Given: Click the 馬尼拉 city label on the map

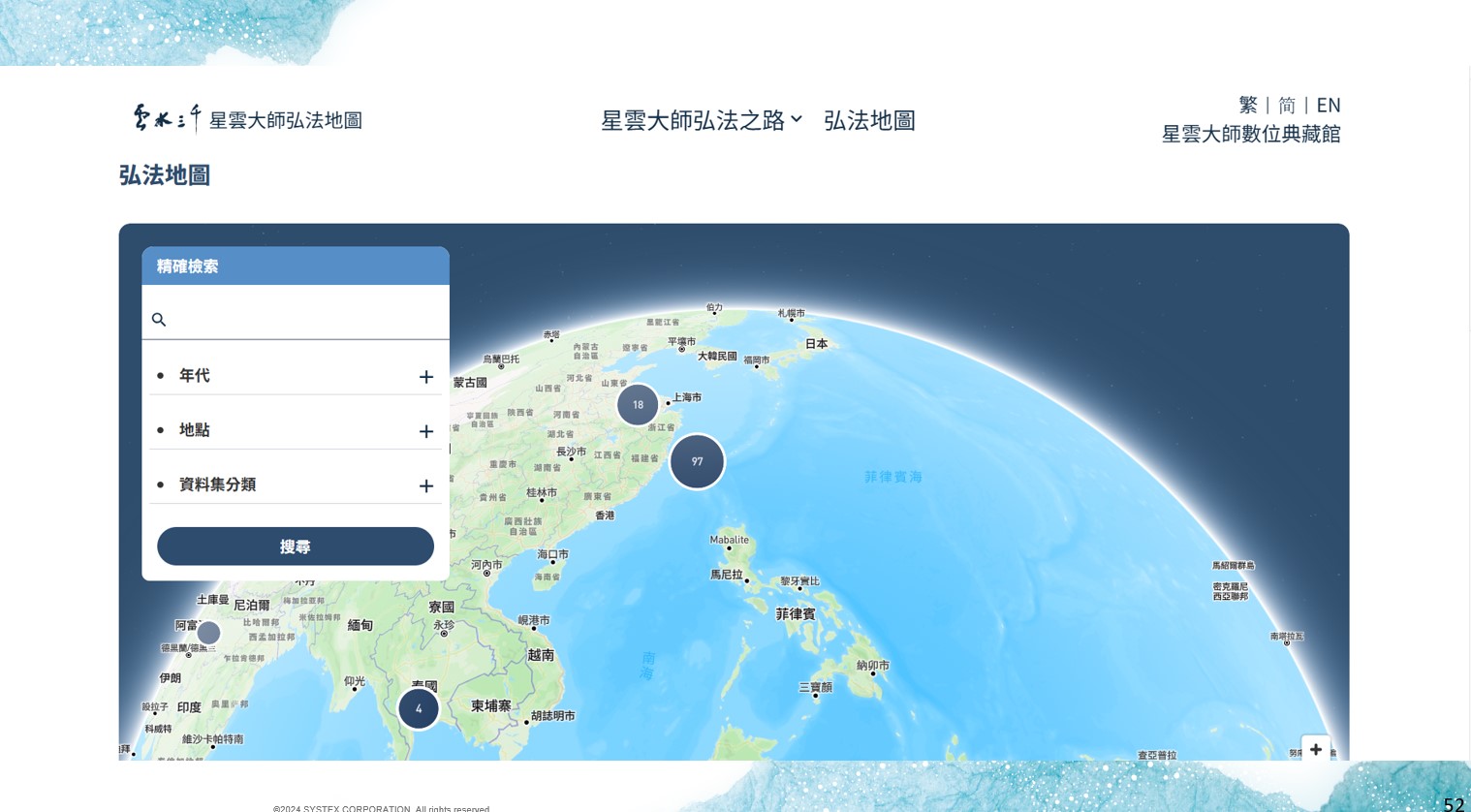Looking at the screenshot, I should click(x=727, y=575).
